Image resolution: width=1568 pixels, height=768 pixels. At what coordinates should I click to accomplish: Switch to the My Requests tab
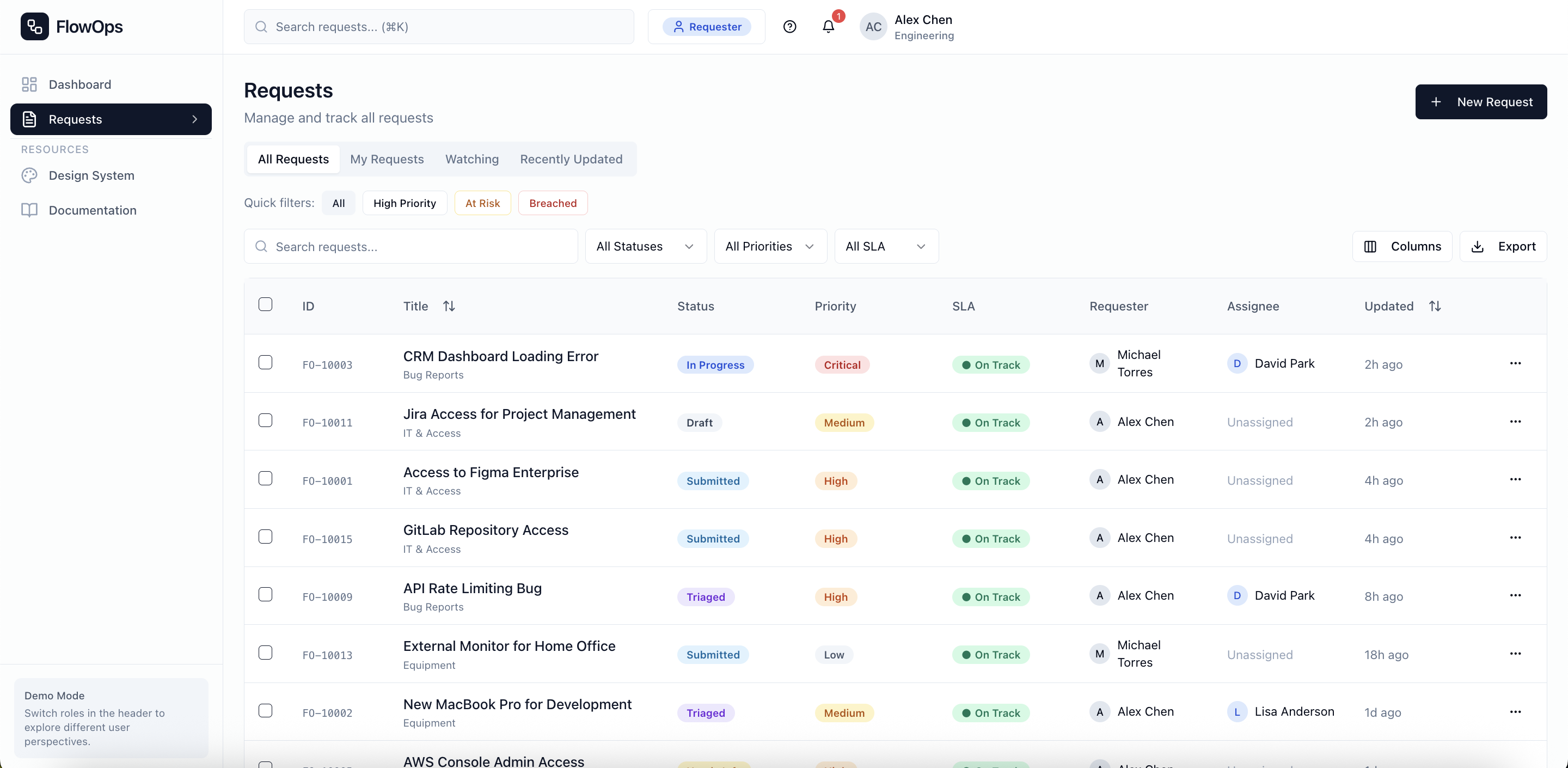point(387,159)
